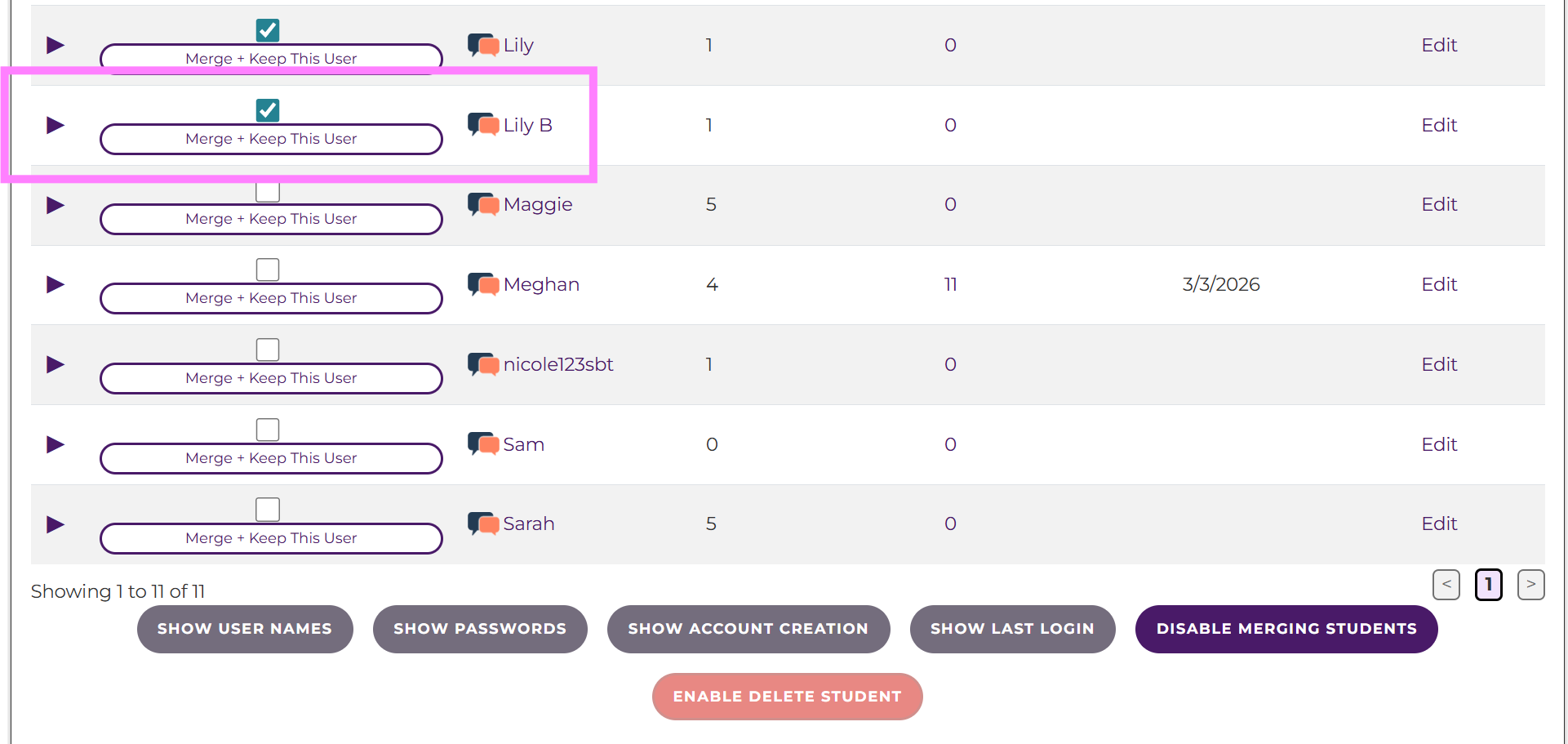Tick the merge checkbox for Sarah
1568x744 pixels.
tap(268, 510)
